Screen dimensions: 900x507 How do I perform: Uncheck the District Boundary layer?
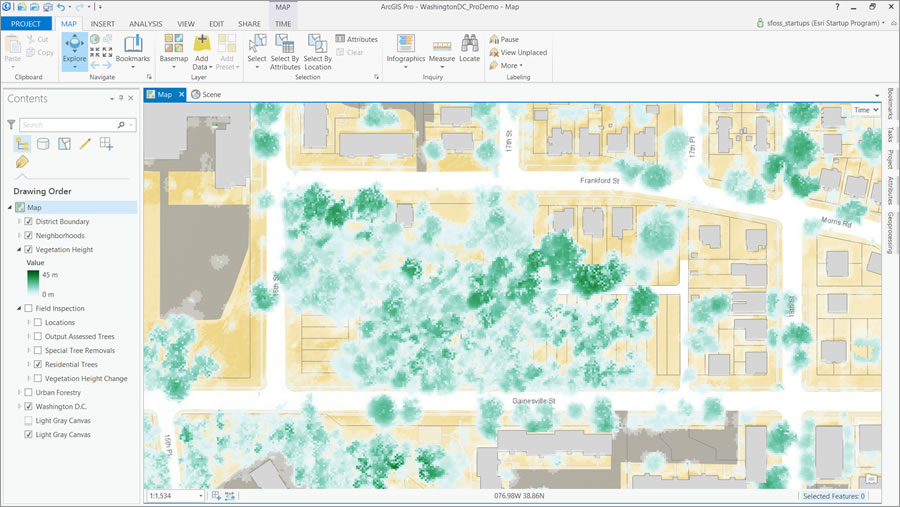pyautogui.click(x=29, y=221)
